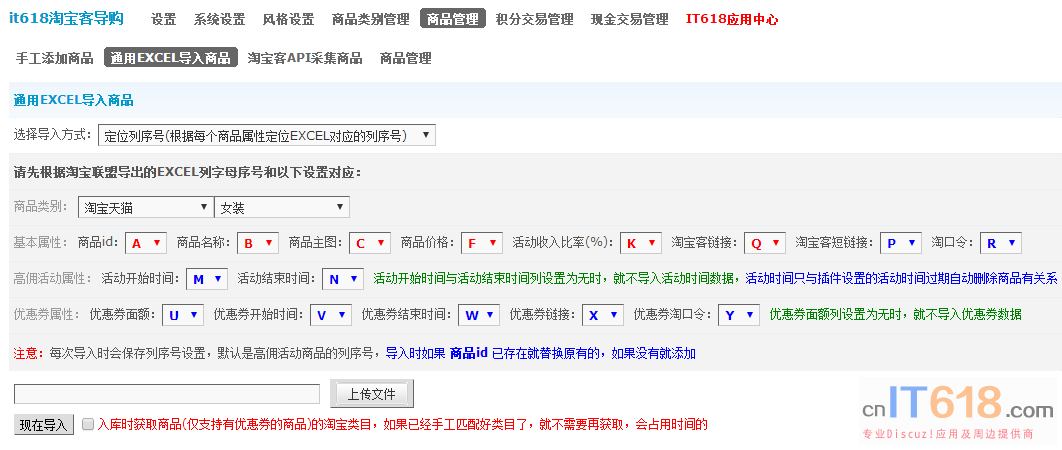Select the highlighted 商品管理 top menu

(x=453, y=19)
